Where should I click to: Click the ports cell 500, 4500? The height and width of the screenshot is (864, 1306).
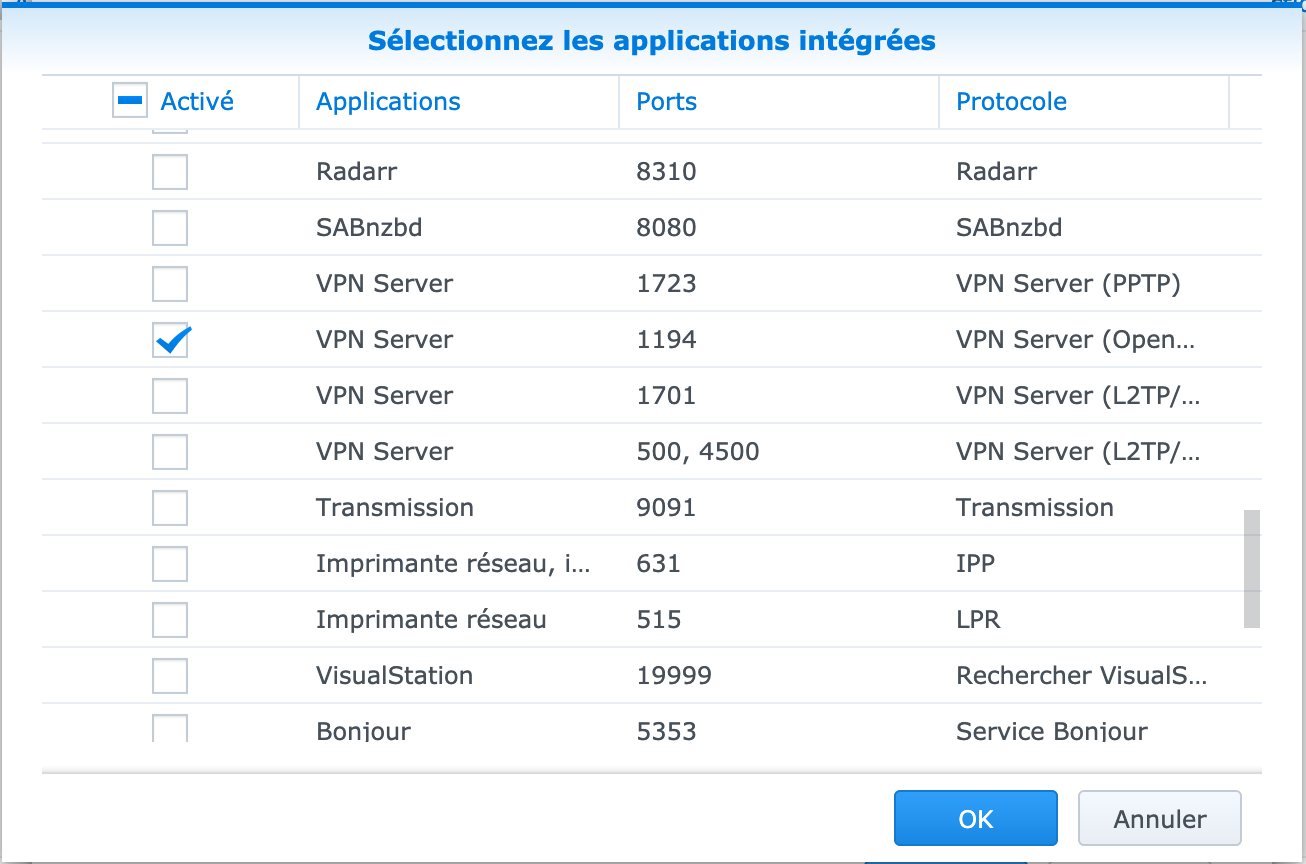[698, 452]
